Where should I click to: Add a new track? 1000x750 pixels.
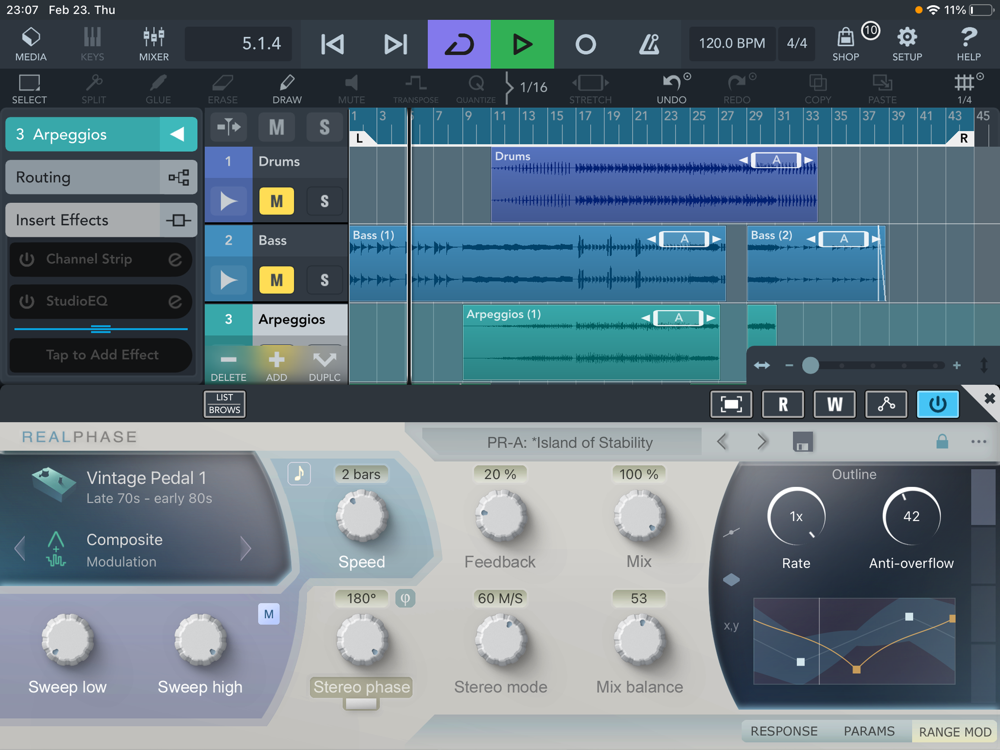tap(276, 366)
